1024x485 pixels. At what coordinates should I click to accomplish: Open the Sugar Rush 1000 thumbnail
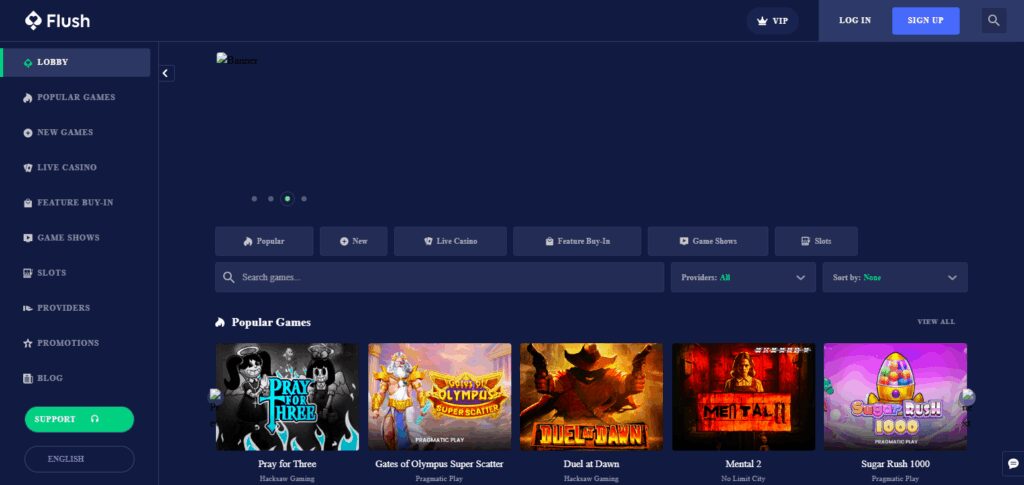[x=895, y=397]
